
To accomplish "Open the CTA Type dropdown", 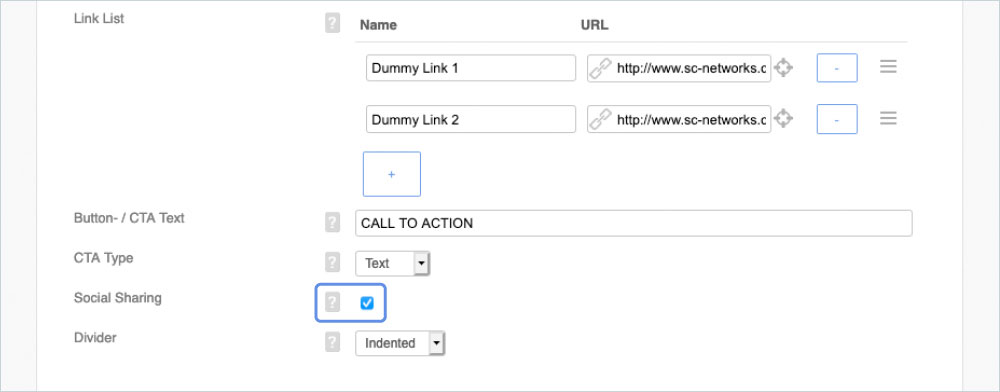I will tap(392, 263).
